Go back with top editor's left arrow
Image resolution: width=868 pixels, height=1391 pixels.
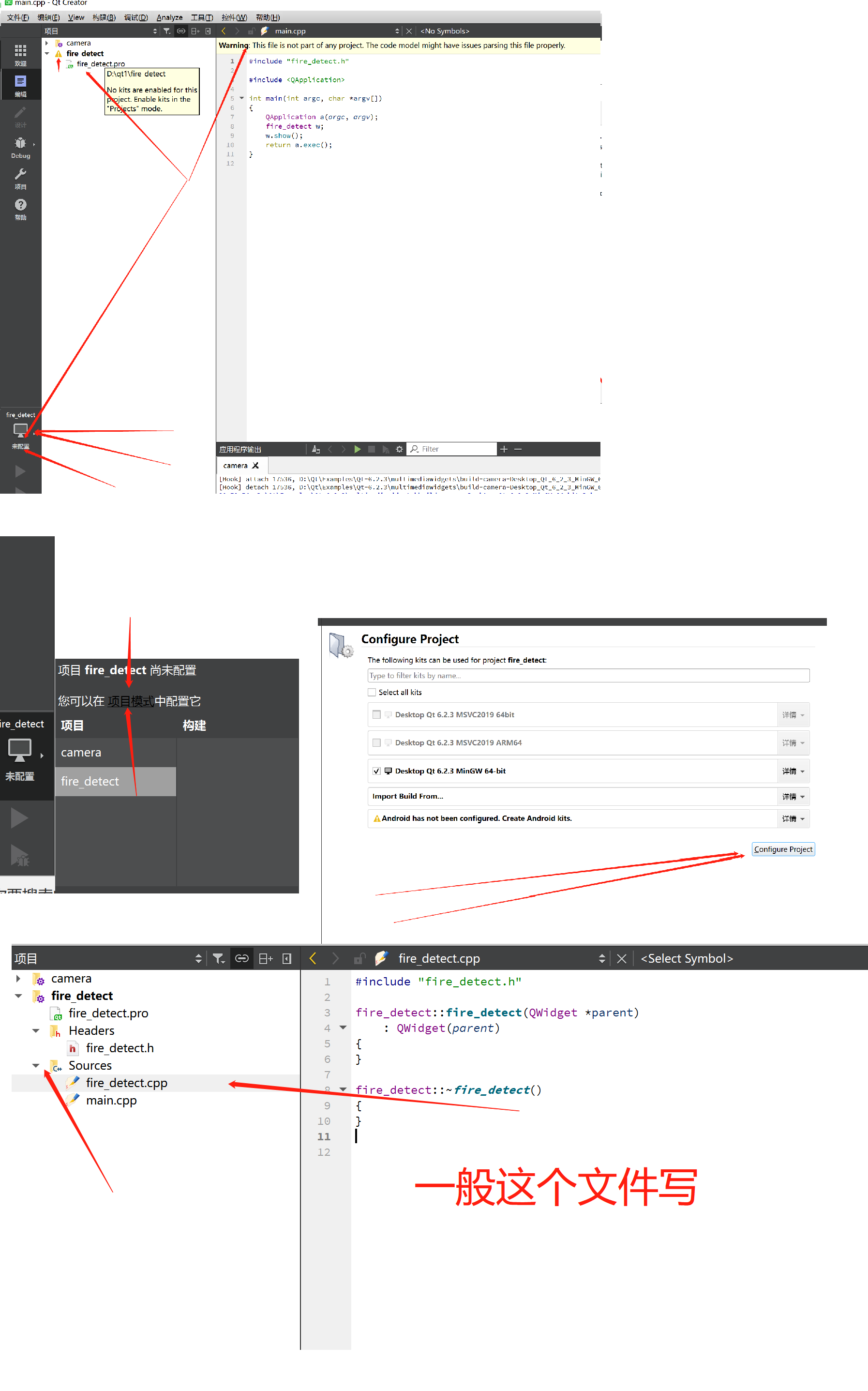tap(224, 31)
